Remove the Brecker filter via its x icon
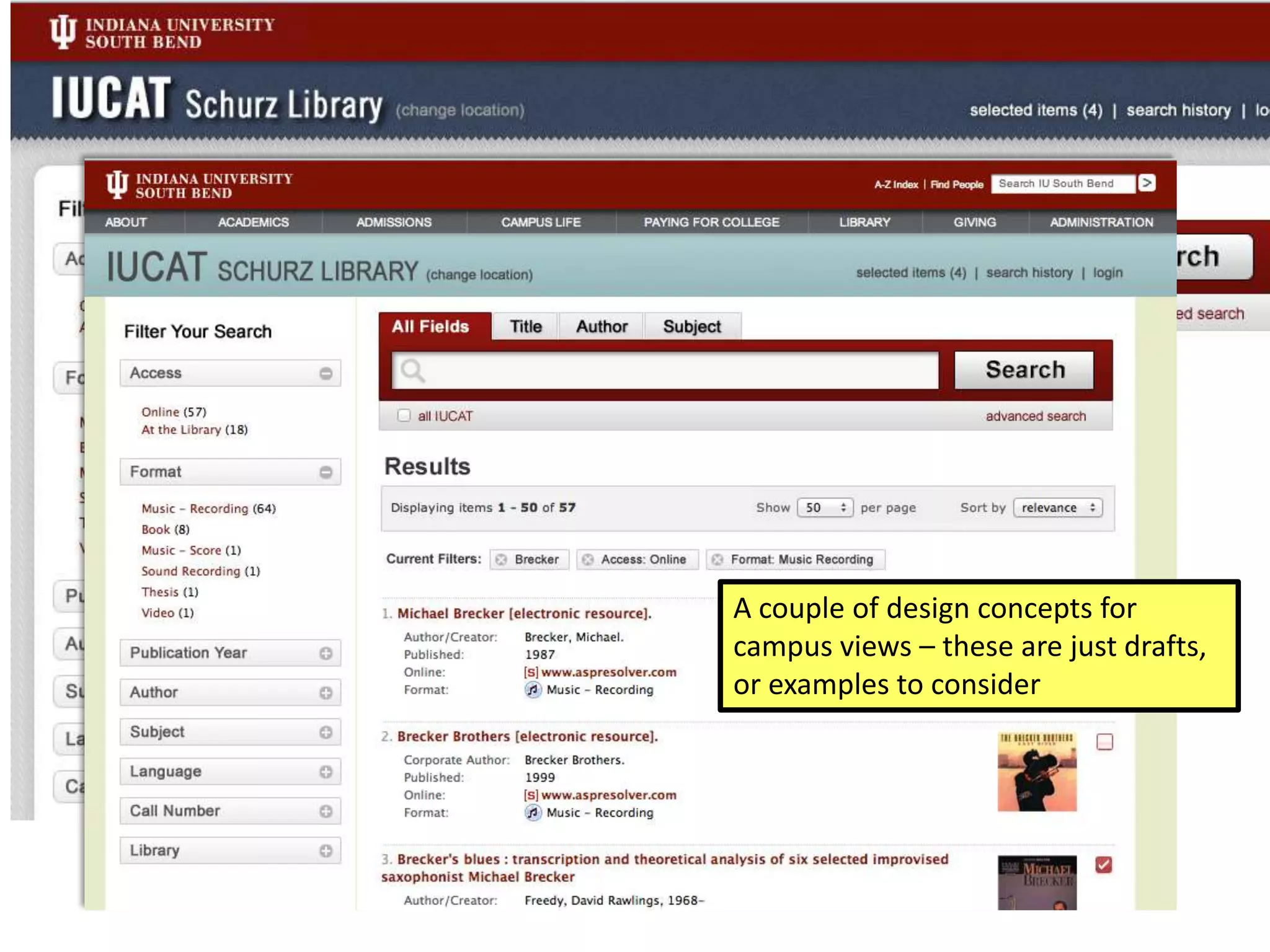The image size is (1270, 952). coord(501,560)
